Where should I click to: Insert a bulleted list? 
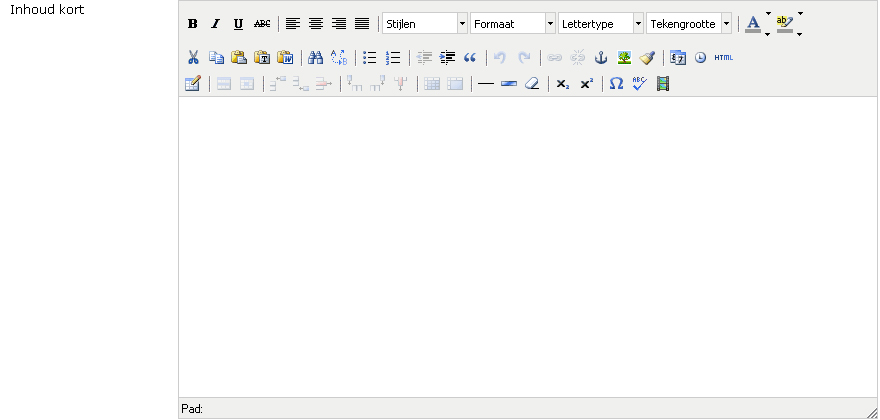(x=370, y=57)
